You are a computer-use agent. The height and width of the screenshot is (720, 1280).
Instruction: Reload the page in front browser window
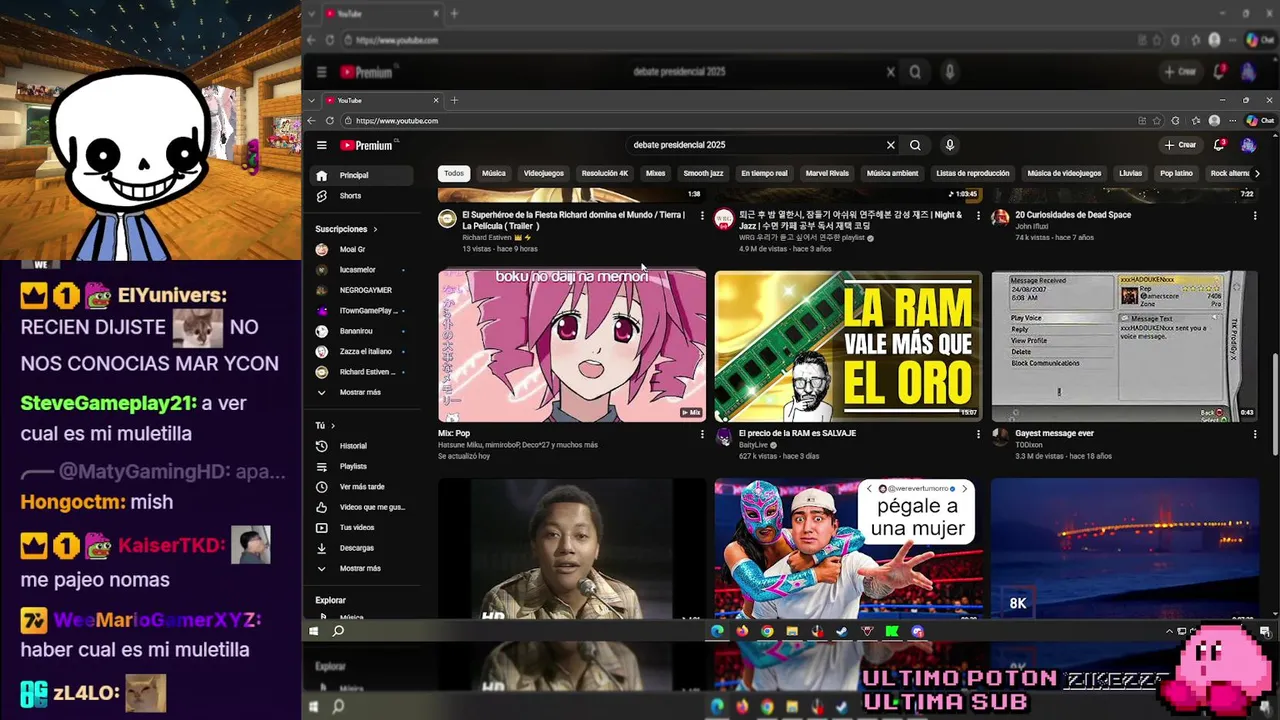point(330,121)
